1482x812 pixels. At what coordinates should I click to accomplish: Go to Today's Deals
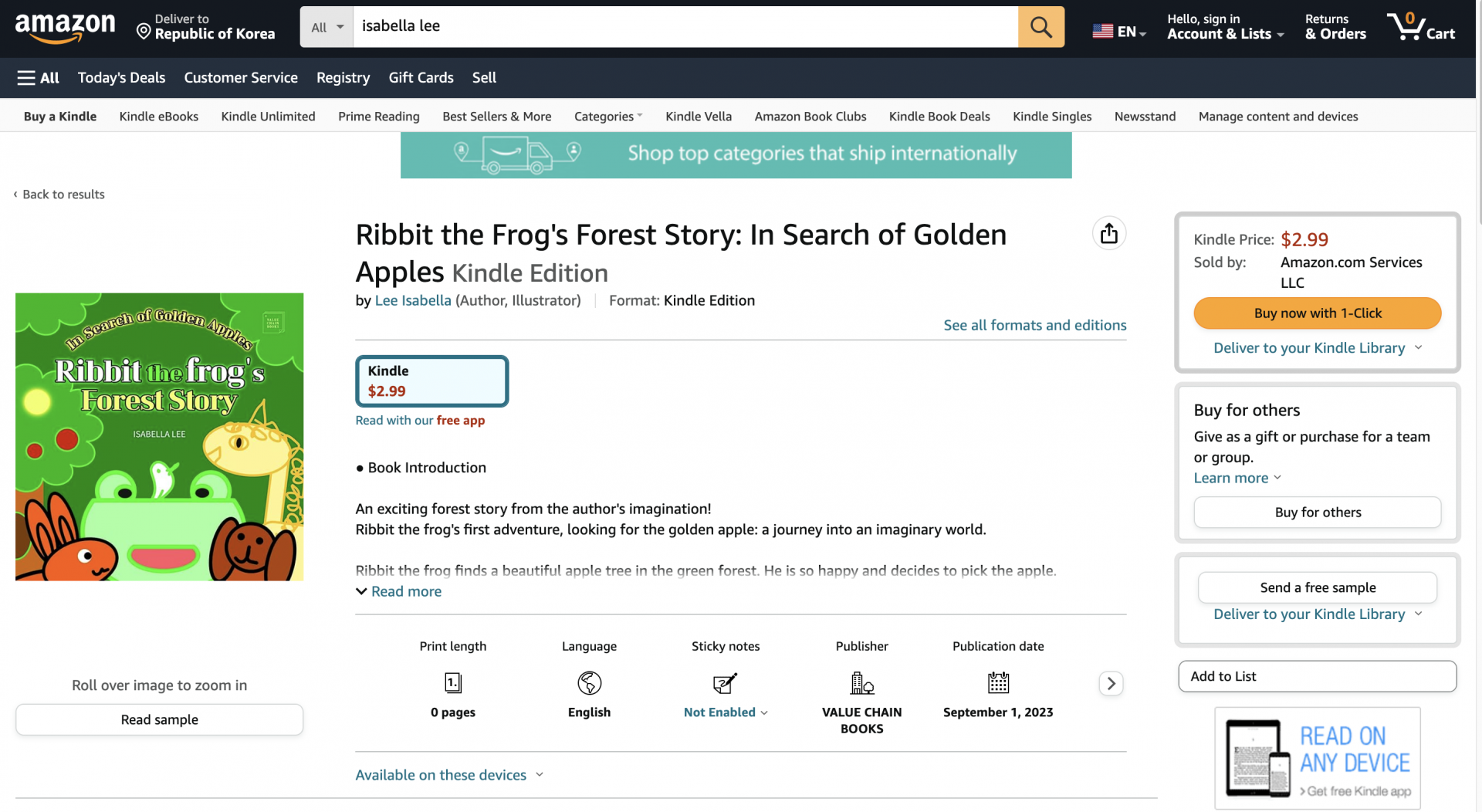tap(121, 78)
